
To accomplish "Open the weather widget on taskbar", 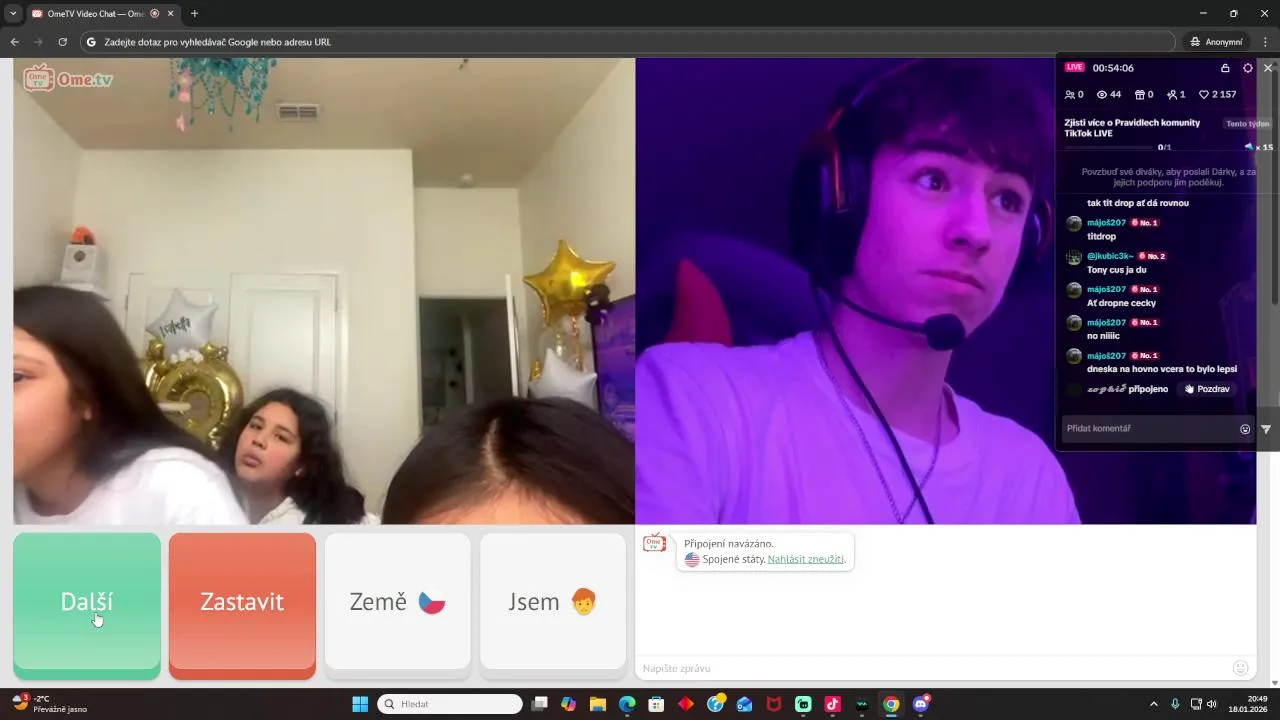I will (50, 704).
